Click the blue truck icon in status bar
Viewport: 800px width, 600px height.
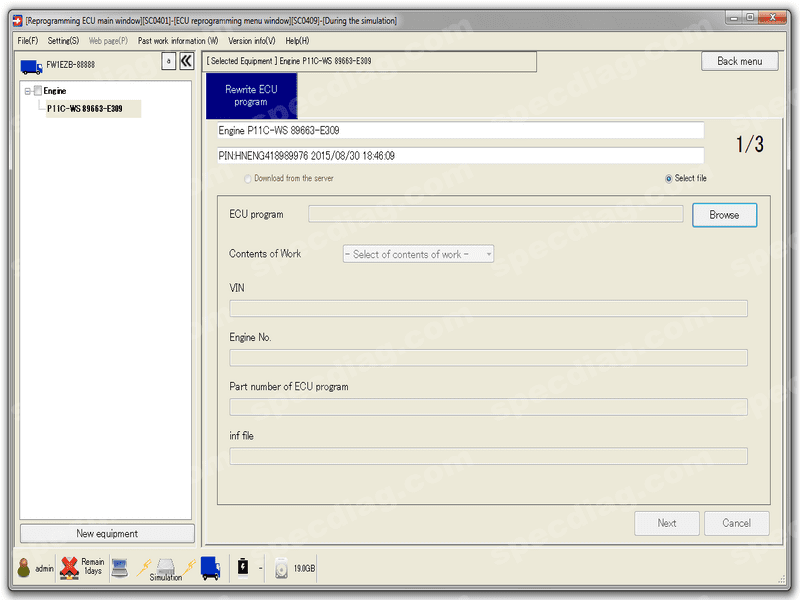click(x=210, y=568)
